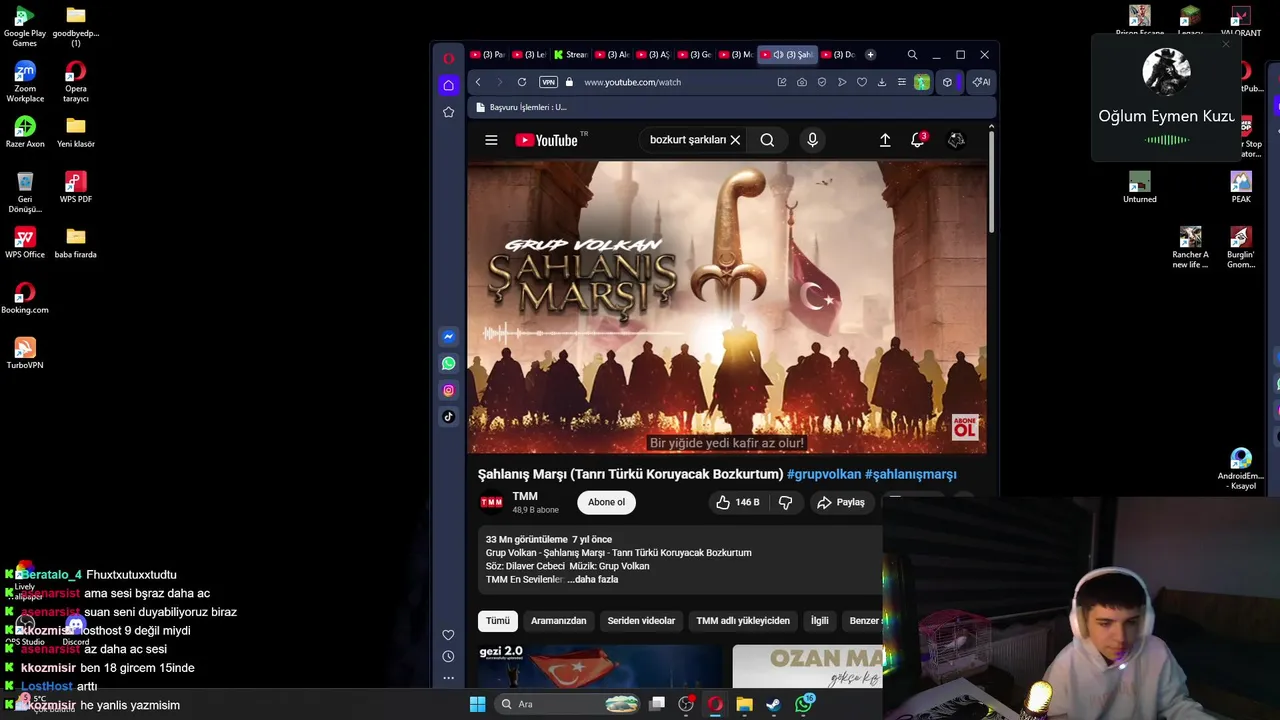
Task: Toggle the VPN badge in address bar
Action: pos(548,82)
